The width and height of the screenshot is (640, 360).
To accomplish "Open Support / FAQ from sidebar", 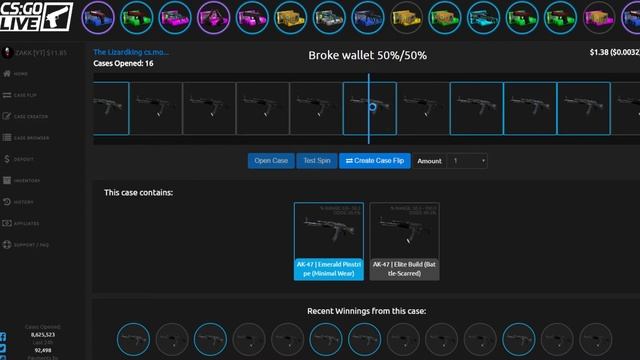I will point(26,245).
